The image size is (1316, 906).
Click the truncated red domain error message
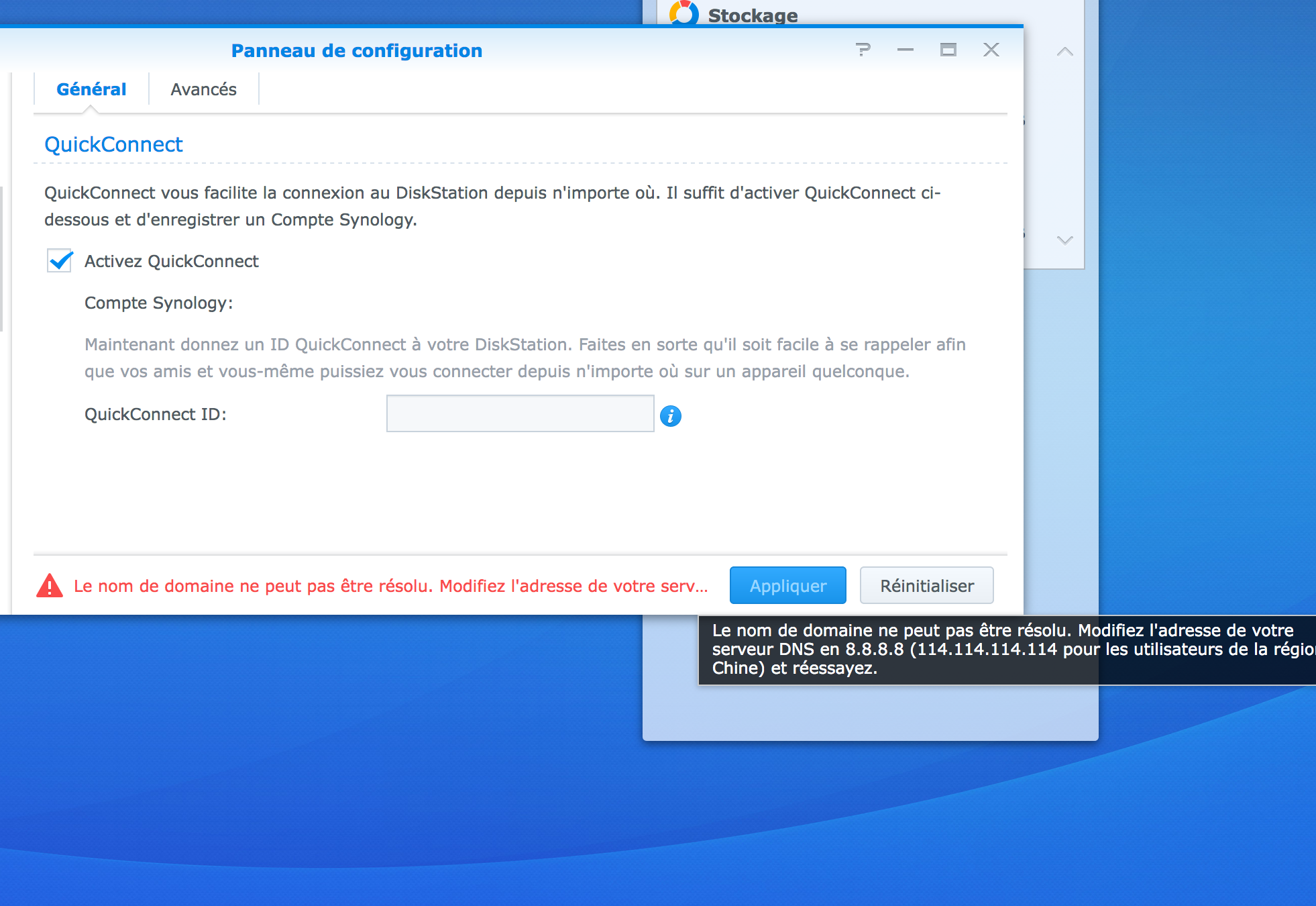[390, 586]
